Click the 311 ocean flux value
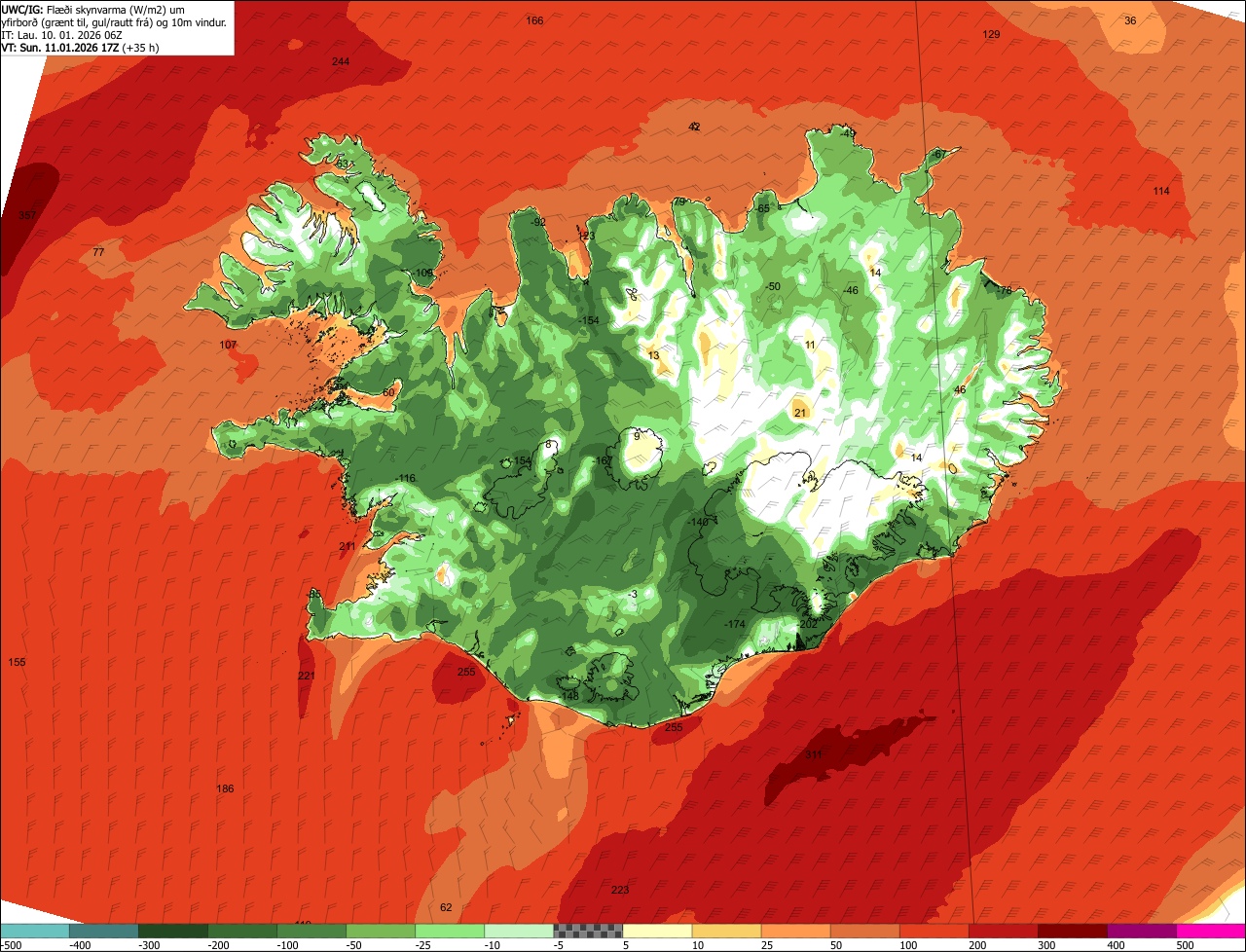Screen dimensions: 1246x952 point(814,754)
